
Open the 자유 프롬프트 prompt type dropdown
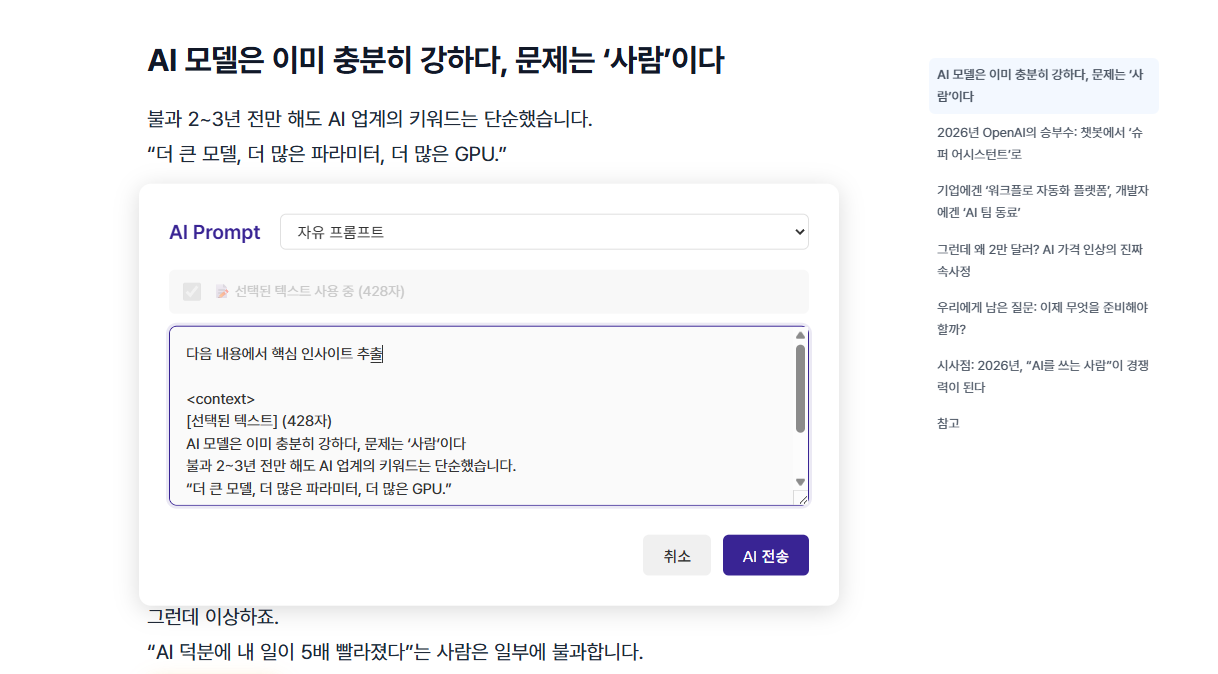tap(543, 232)
